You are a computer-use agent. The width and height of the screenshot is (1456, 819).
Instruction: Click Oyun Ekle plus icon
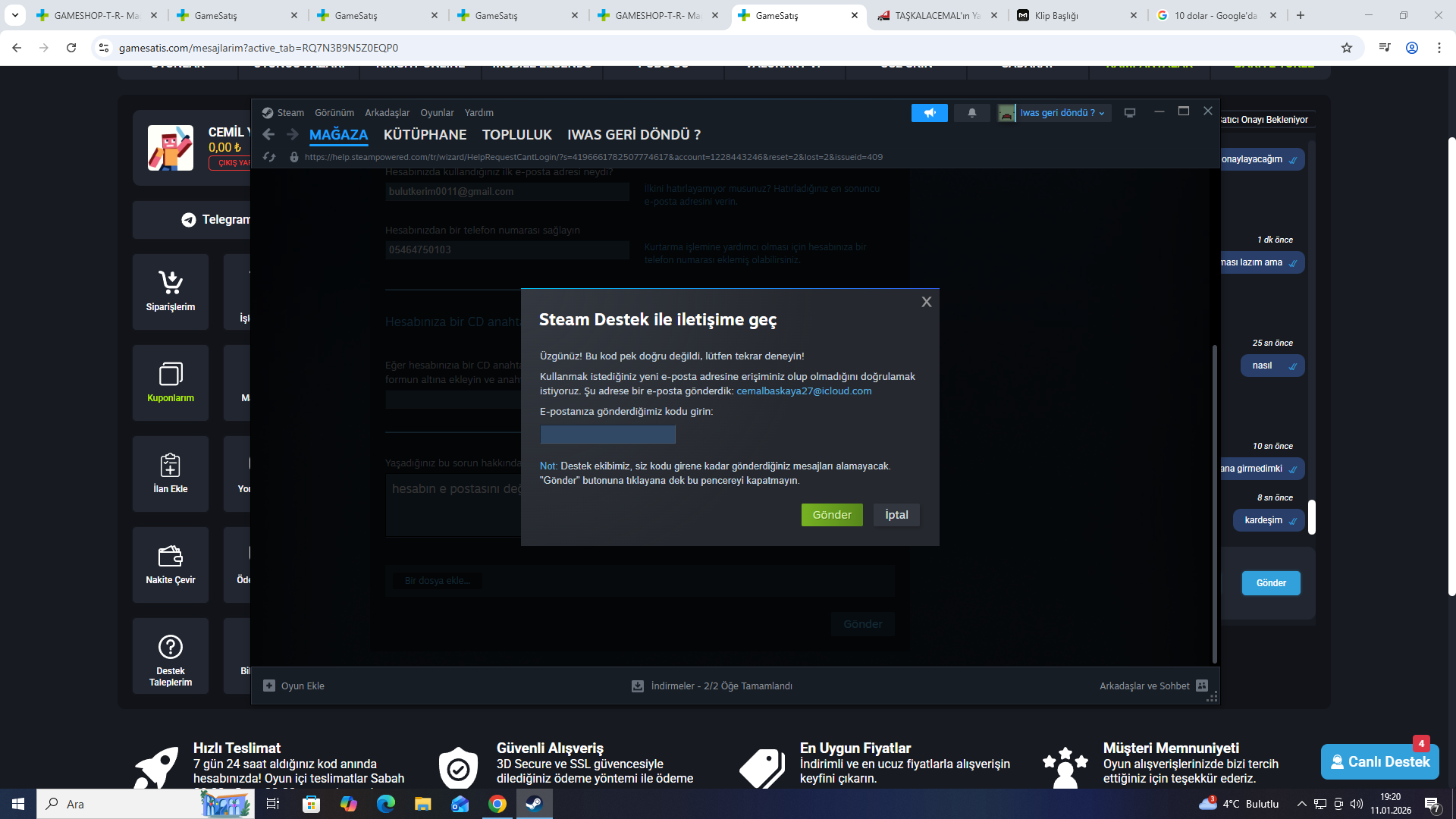[269, 686]
